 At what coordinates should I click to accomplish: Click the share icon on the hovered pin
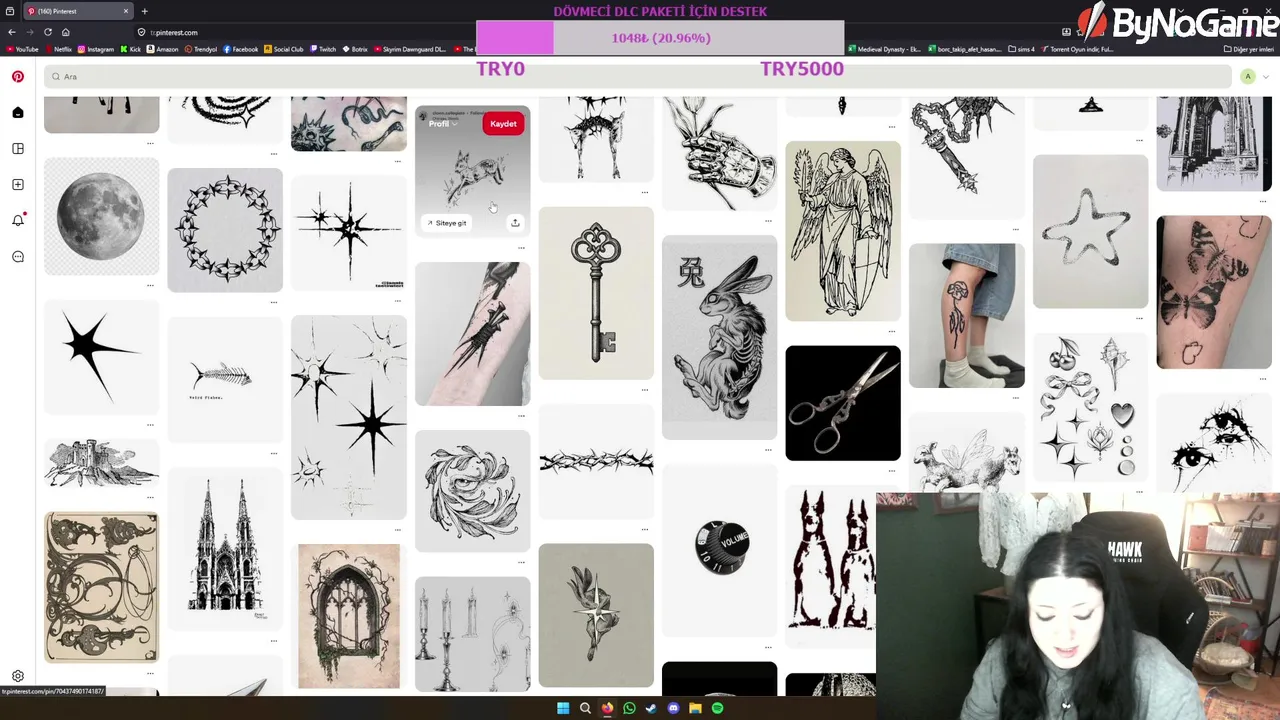coord(515,223)
